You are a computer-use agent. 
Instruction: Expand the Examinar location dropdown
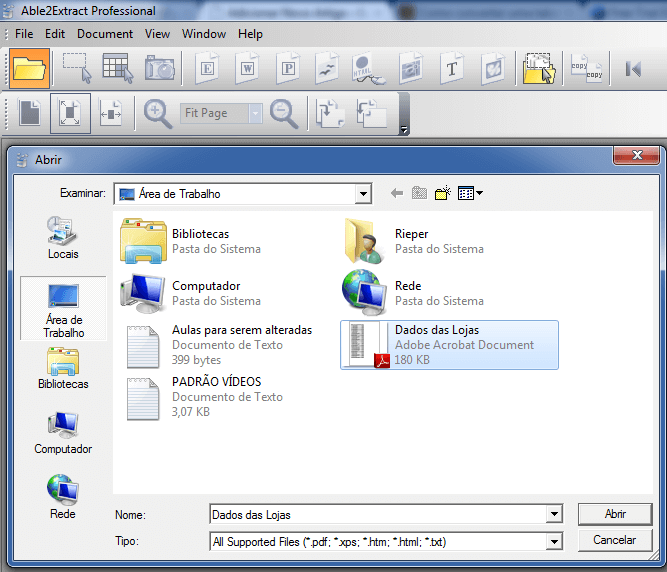click(x=363, y=194)
